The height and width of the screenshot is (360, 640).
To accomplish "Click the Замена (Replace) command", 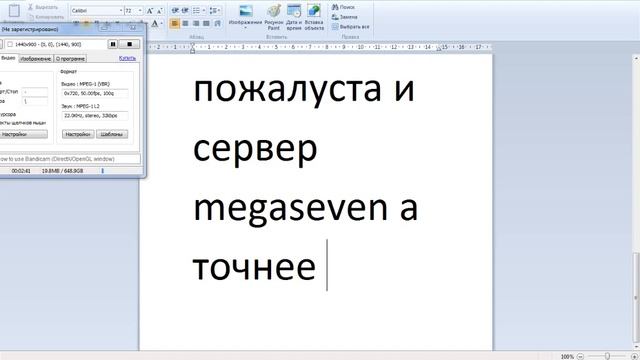I will click(x=344, y=17).
